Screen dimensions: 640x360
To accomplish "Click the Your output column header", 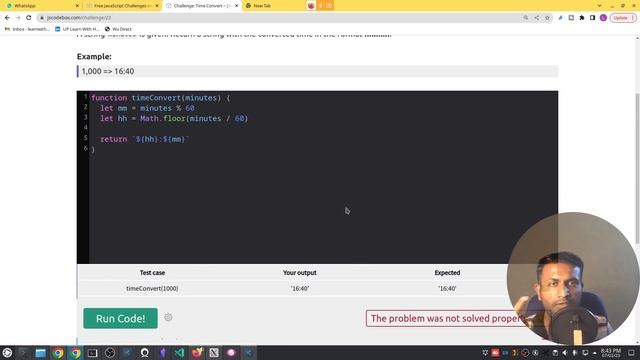I will (x=300, y=273).
